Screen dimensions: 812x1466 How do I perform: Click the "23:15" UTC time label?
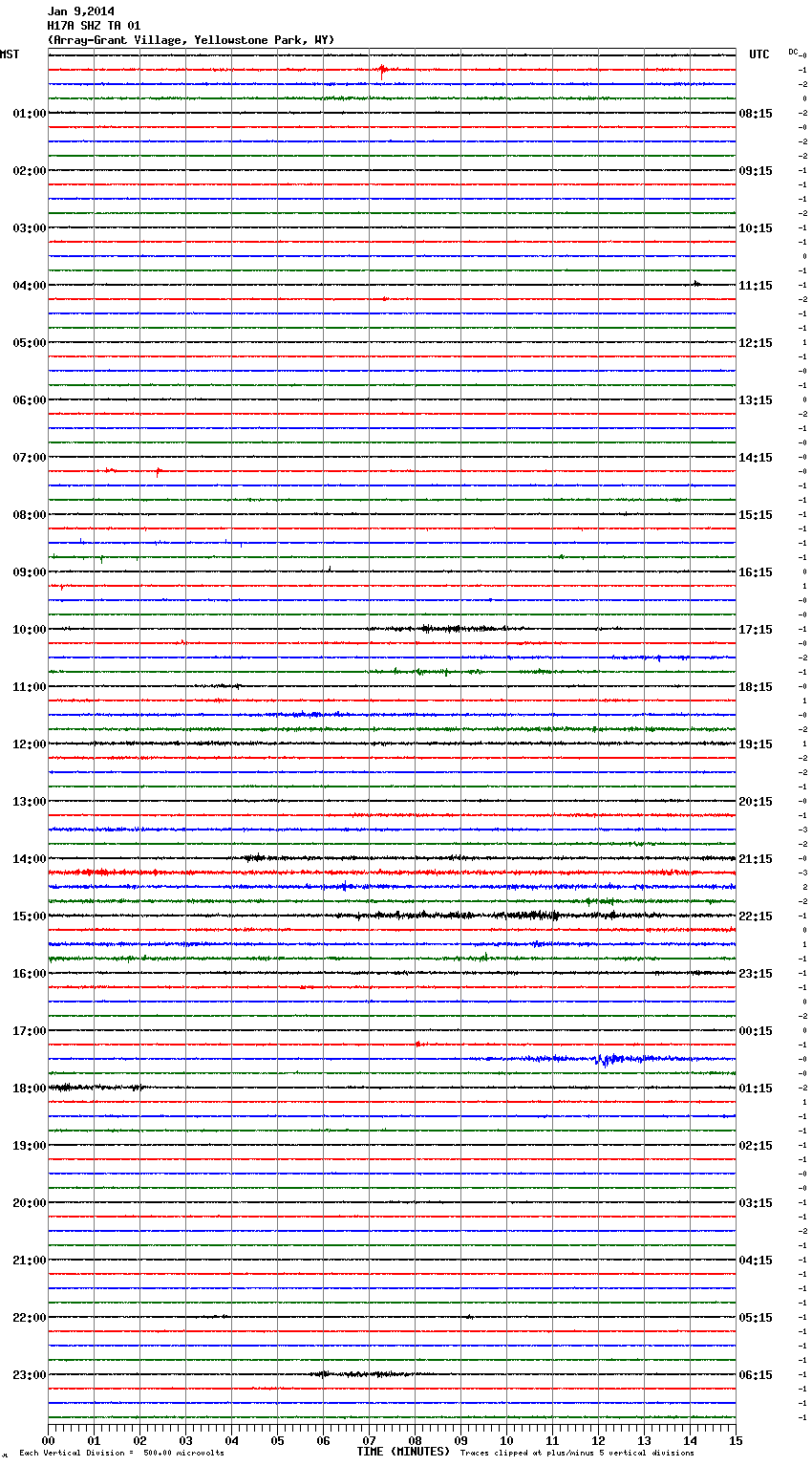pos(756,974)
